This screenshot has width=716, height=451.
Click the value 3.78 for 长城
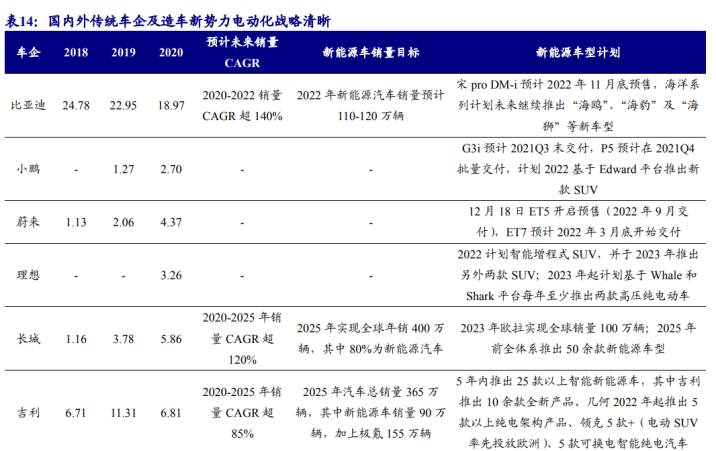click(123, 339)
